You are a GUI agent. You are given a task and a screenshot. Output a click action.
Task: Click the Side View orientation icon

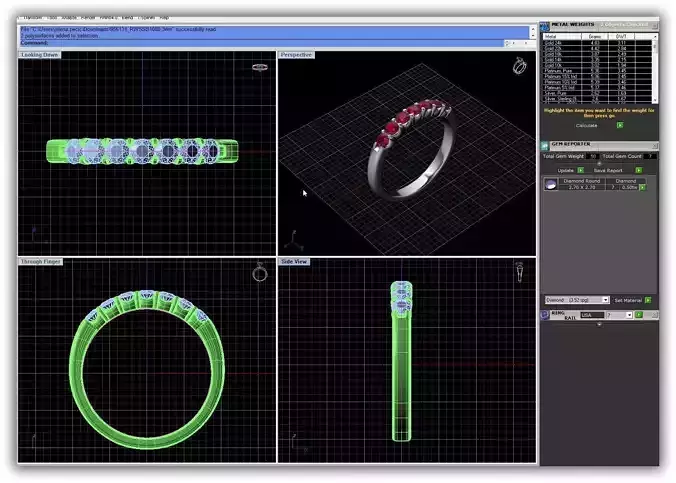520,272
